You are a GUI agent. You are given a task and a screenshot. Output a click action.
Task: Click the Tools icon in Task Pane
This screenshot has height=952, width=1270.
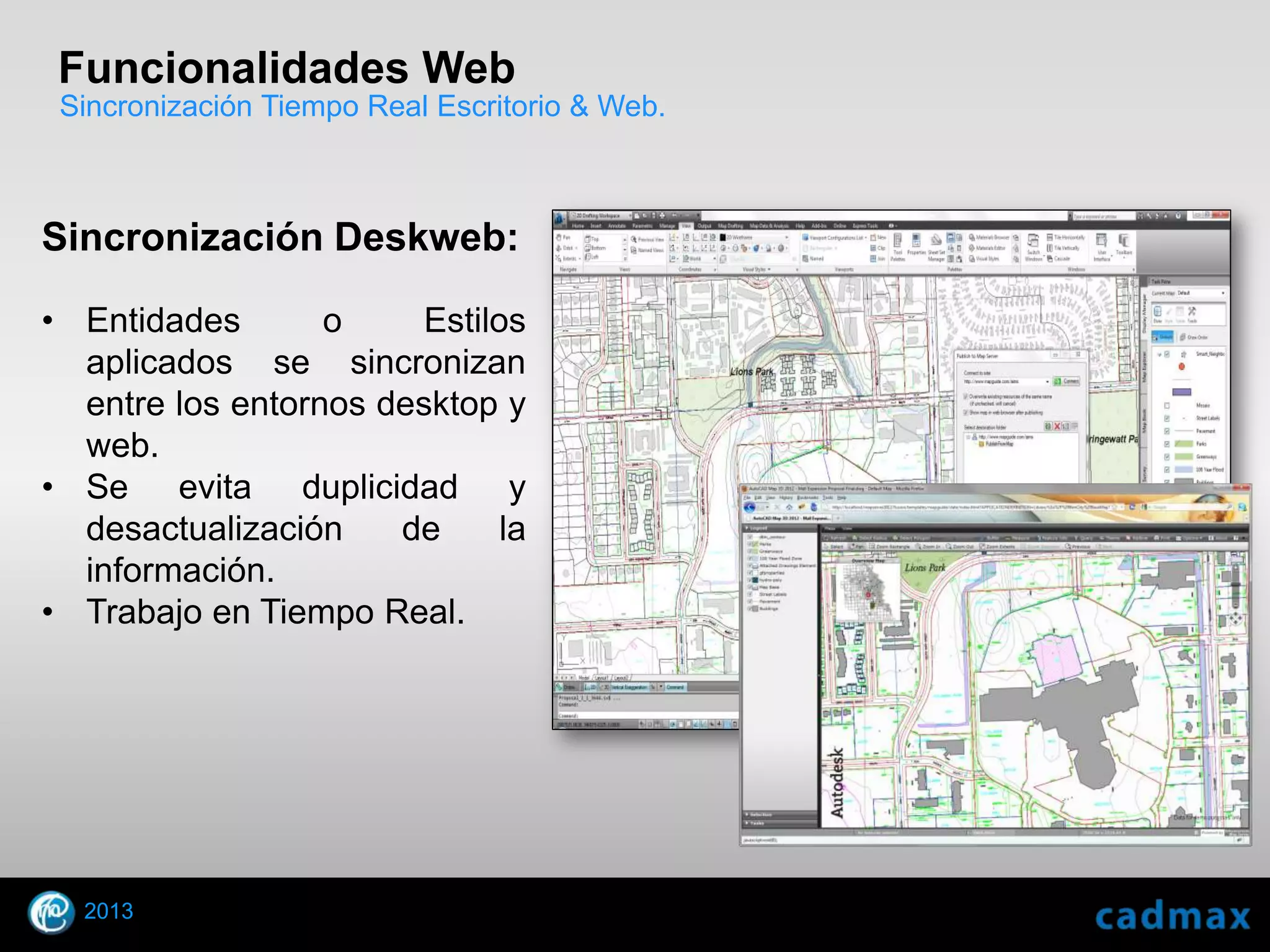click(1192, 313)
